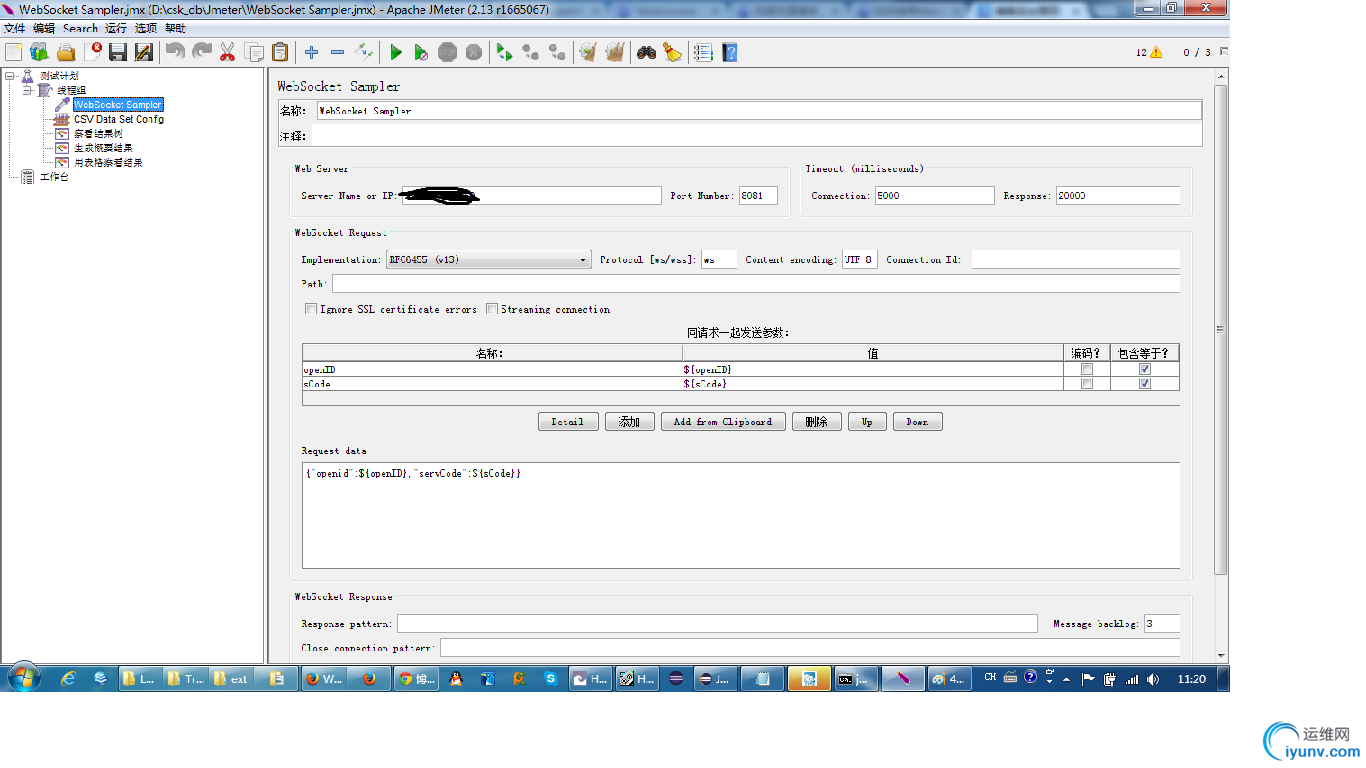Enable the Streaming connection checkbox
Image resolution: width=1366 pixels, height=768 pixels.
tap(492, 309)
